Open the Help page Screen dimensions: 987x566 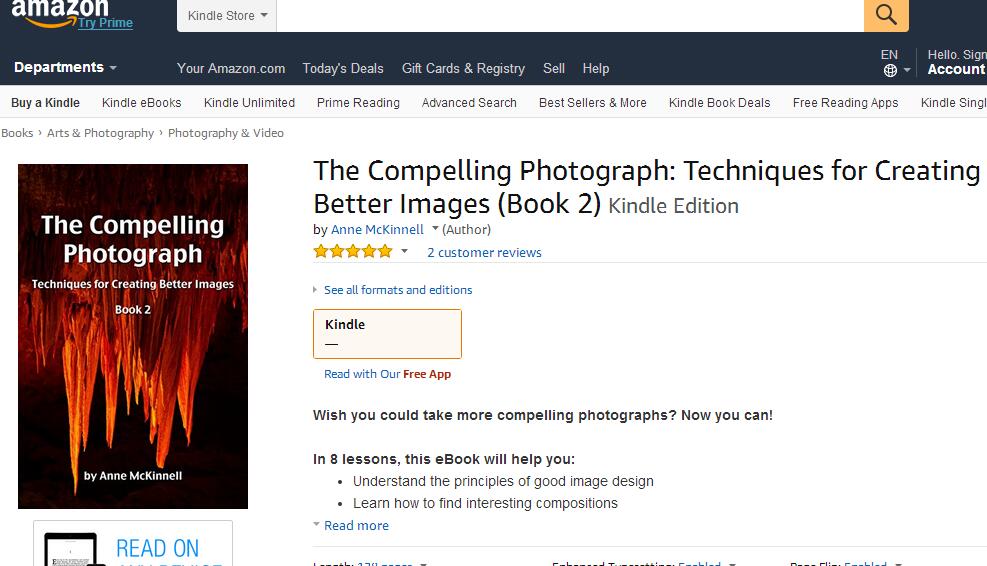[x=595, y=68]
